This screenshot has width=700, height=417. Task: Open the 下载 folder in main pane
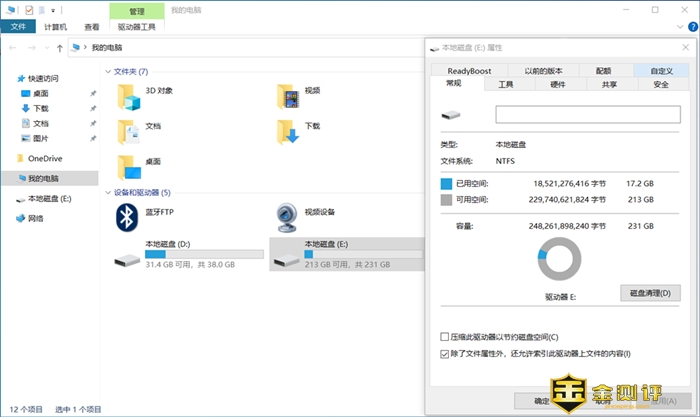tap(288, 130)
